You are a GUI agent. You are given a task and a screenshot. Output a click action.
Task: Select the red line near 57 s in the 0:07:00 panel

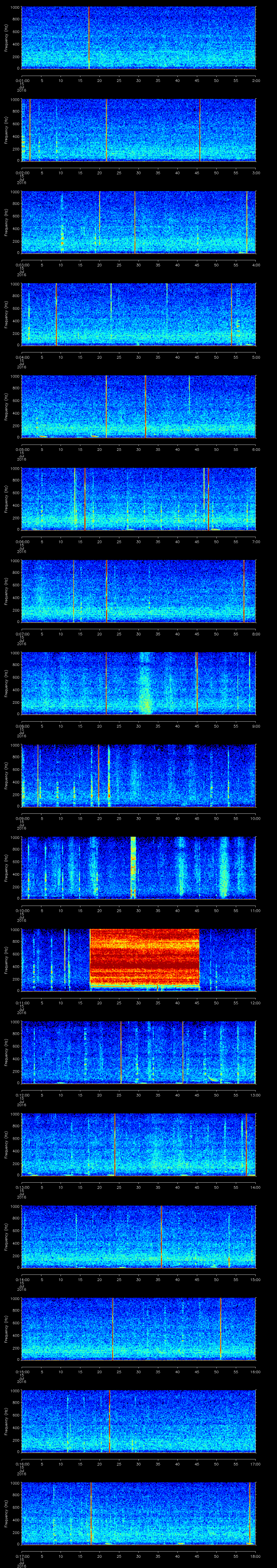tap(243, 591)
